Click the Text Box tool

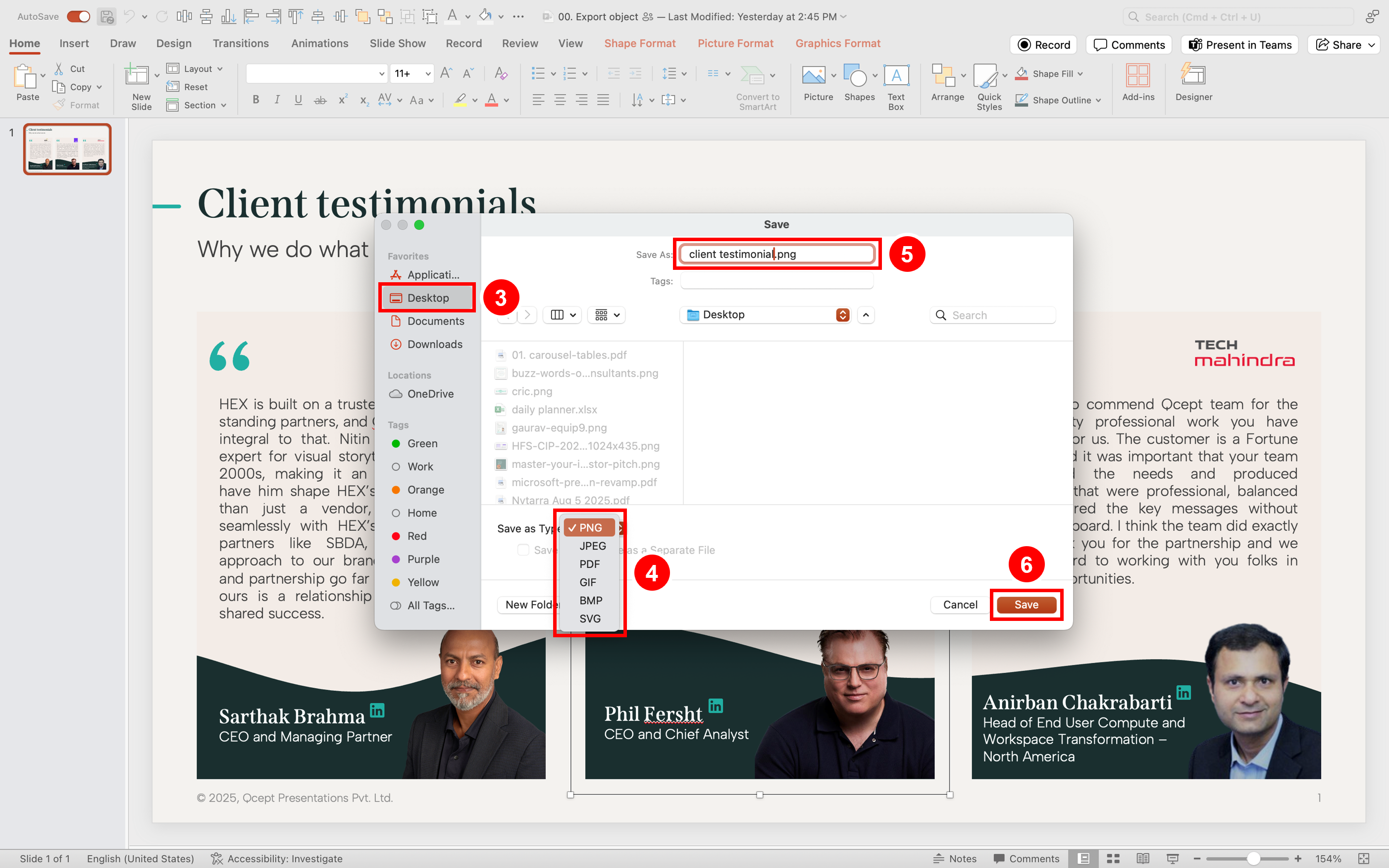895,75
